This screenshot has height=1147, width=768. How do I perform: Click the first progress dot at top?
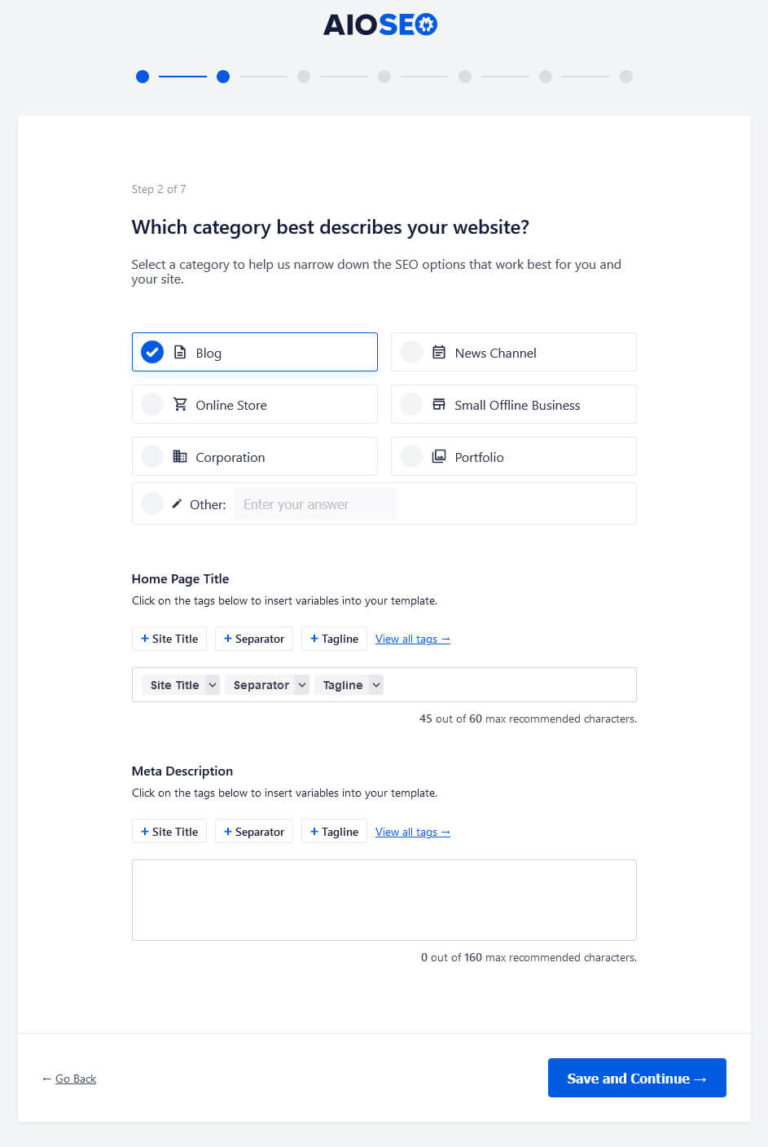[143, 75]
